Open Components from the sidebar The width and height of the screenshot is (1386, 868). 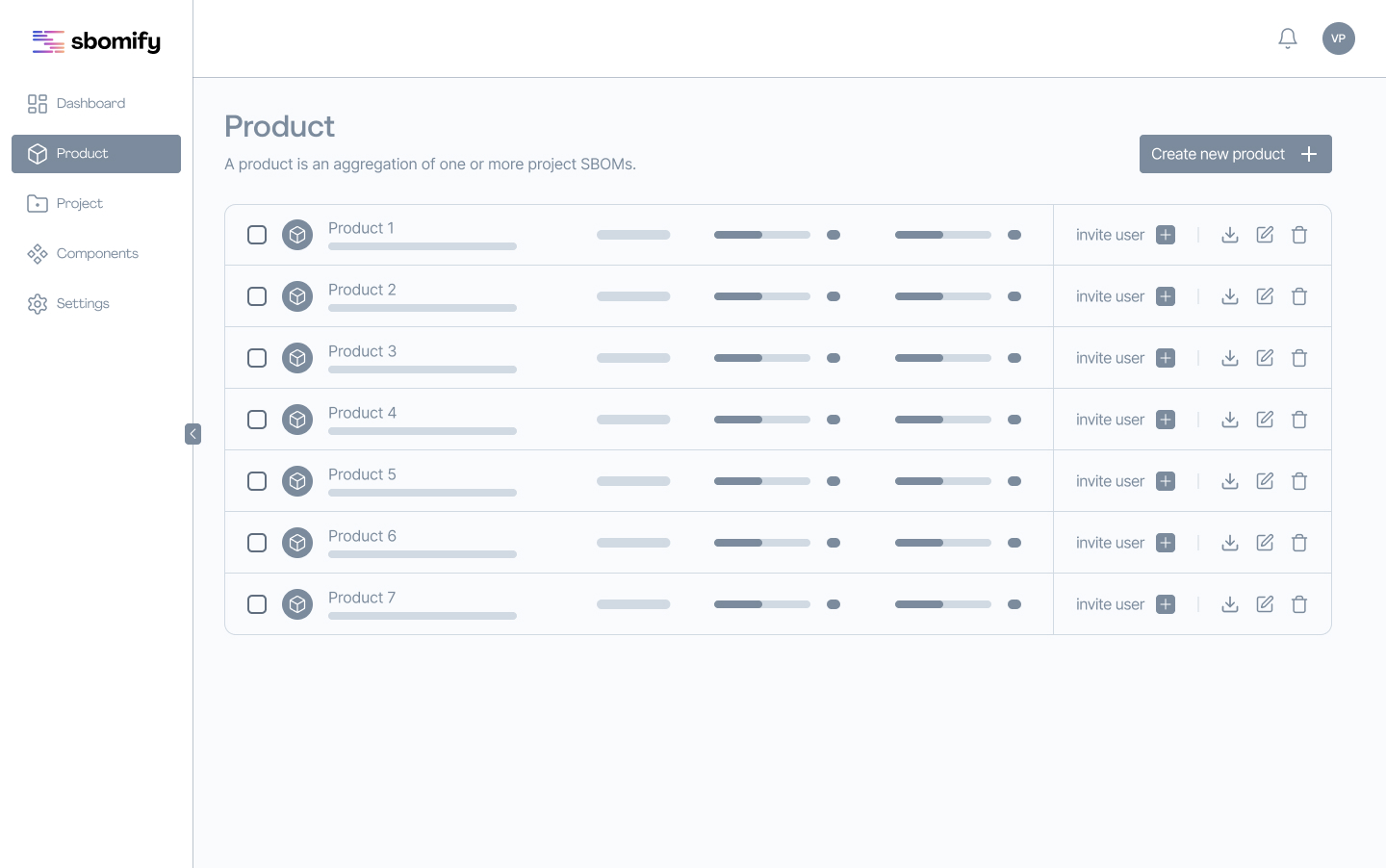tap(96, 254)
